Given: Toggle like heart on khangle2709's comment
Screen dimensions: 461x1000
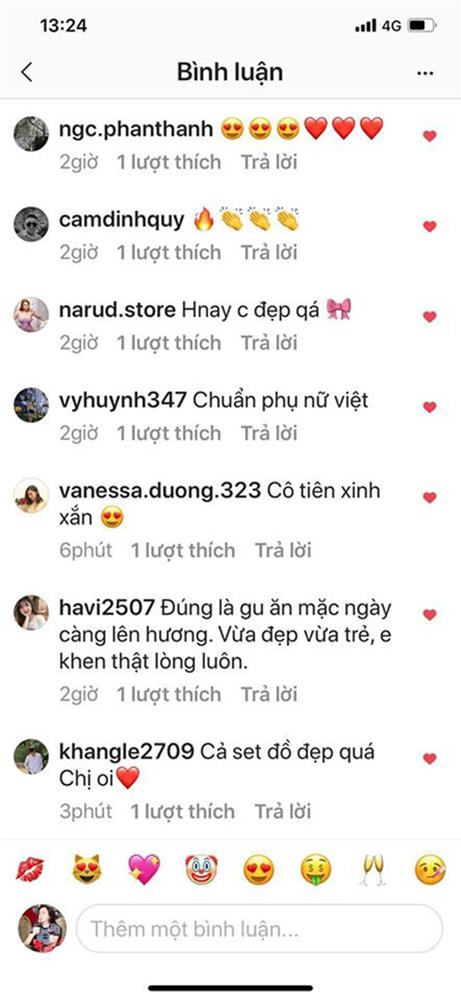Looking at the screenshot, I should click(x=430, y=759).
